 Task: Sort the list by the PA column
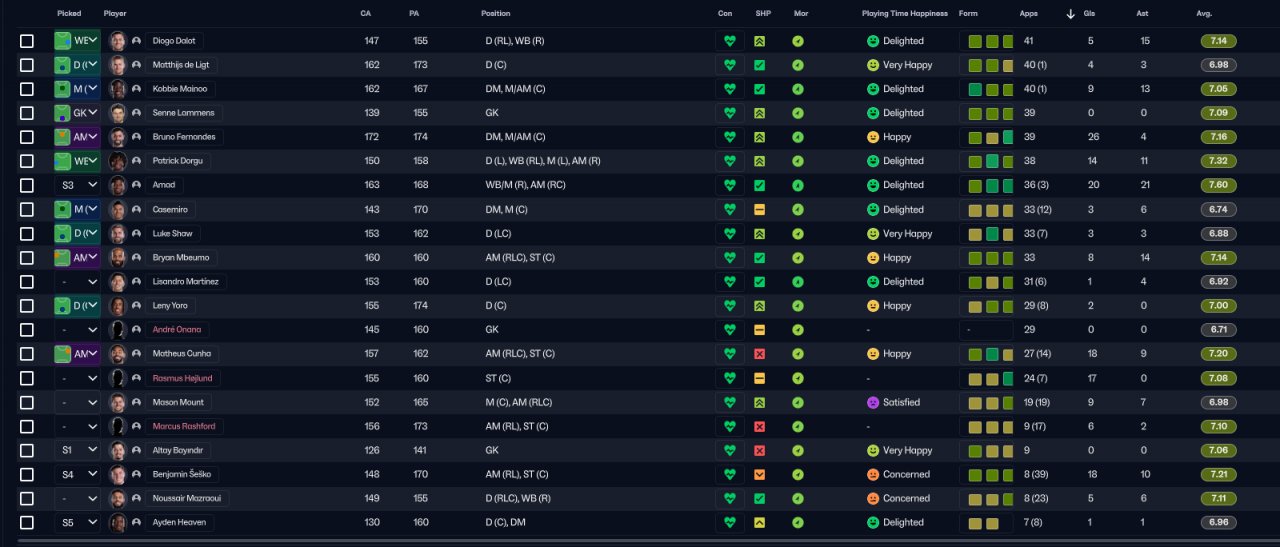[414, 14]
